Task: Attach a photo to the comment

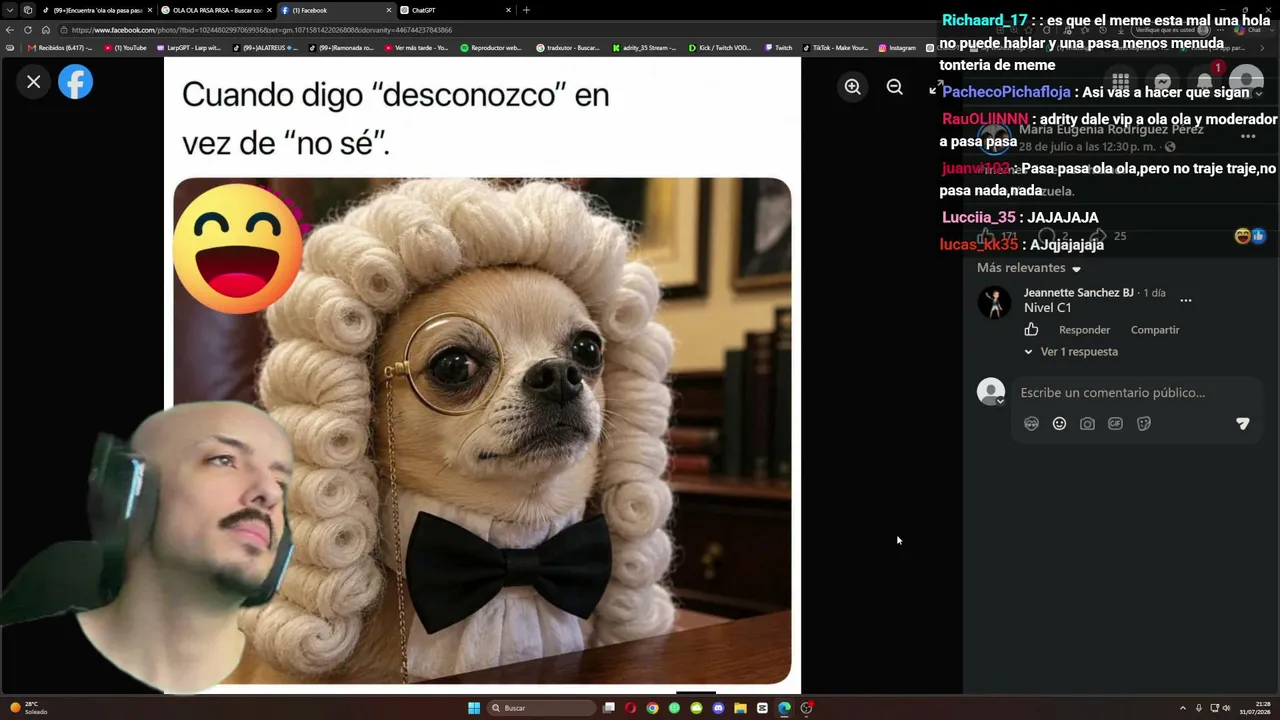Action: pos(1087,424)
